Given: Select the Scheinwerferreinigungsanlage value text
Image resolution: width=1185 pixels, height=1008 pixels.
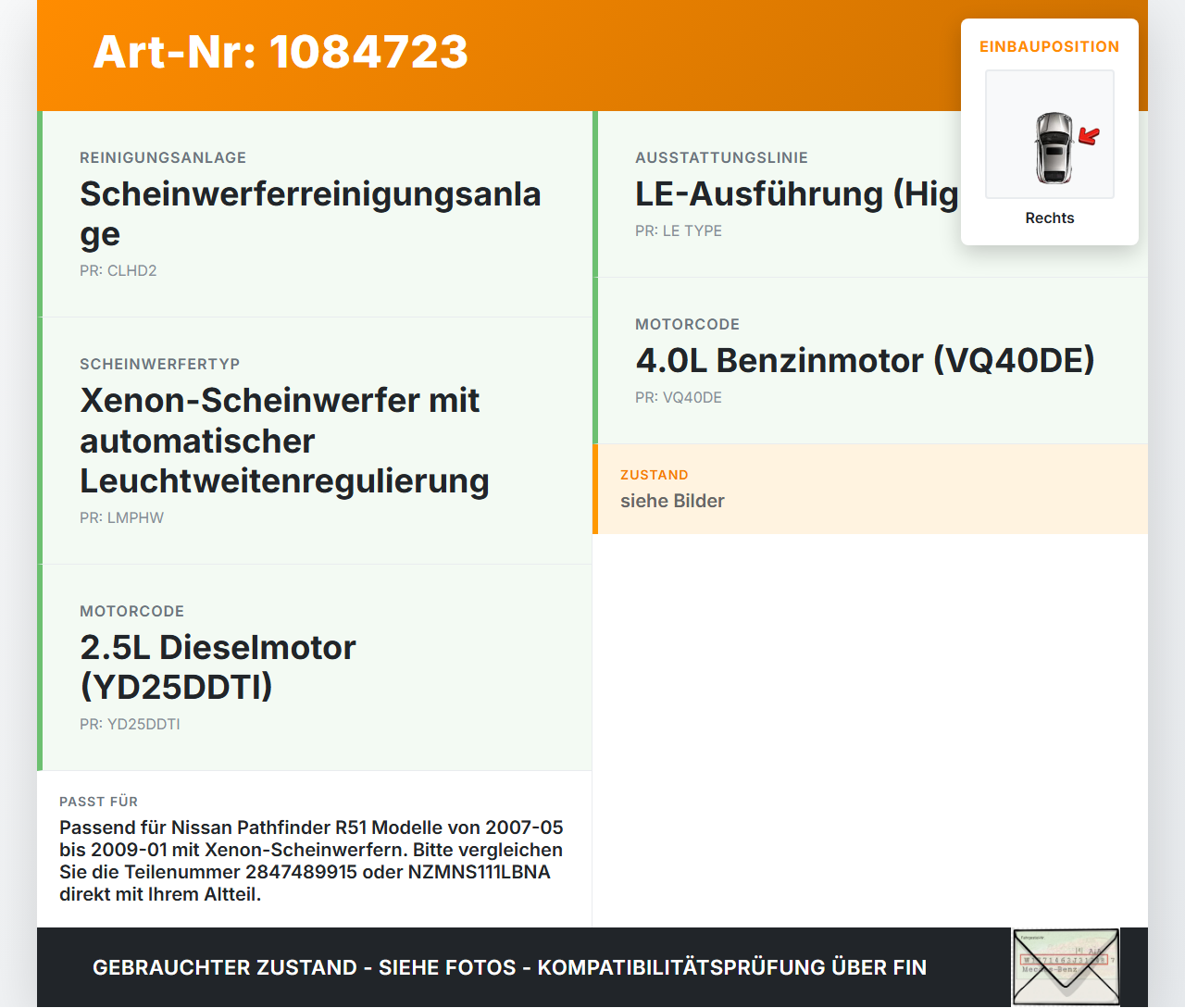Looking at the screenshot, I should point(310,214).
